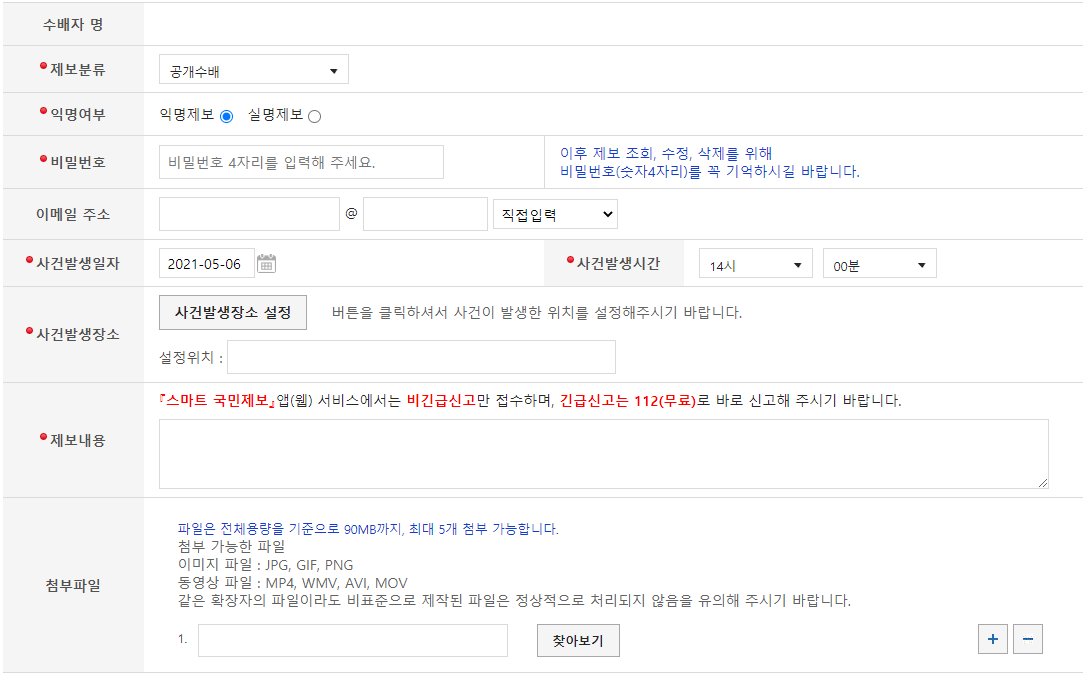Image resolution: width=1086 pixels, height=674 pixels.
Task: Click the 비밀번호 4-digit password field
Action: [x=300, y=162]
